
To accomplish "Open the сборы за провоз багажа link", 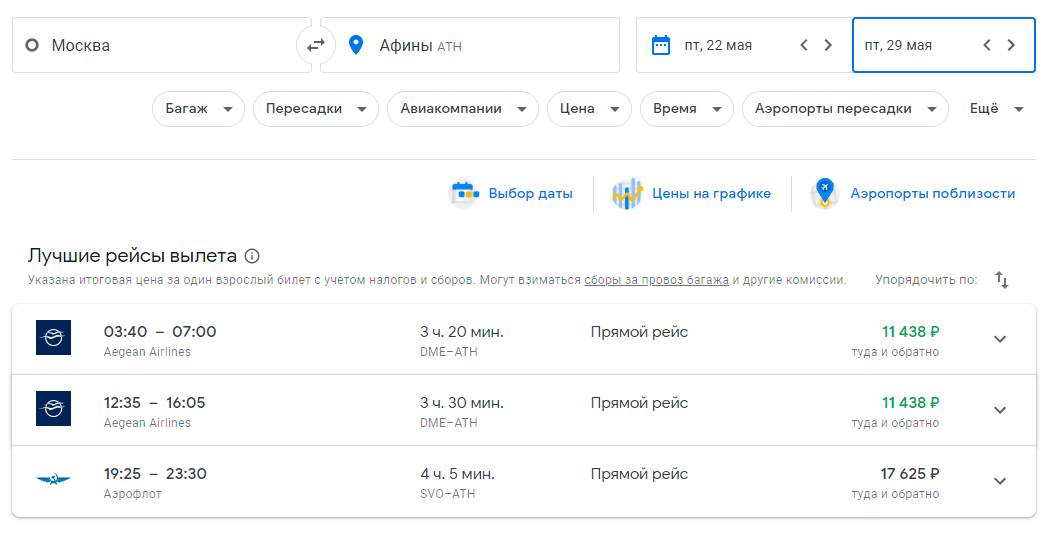I will click(x=656, y=280).
